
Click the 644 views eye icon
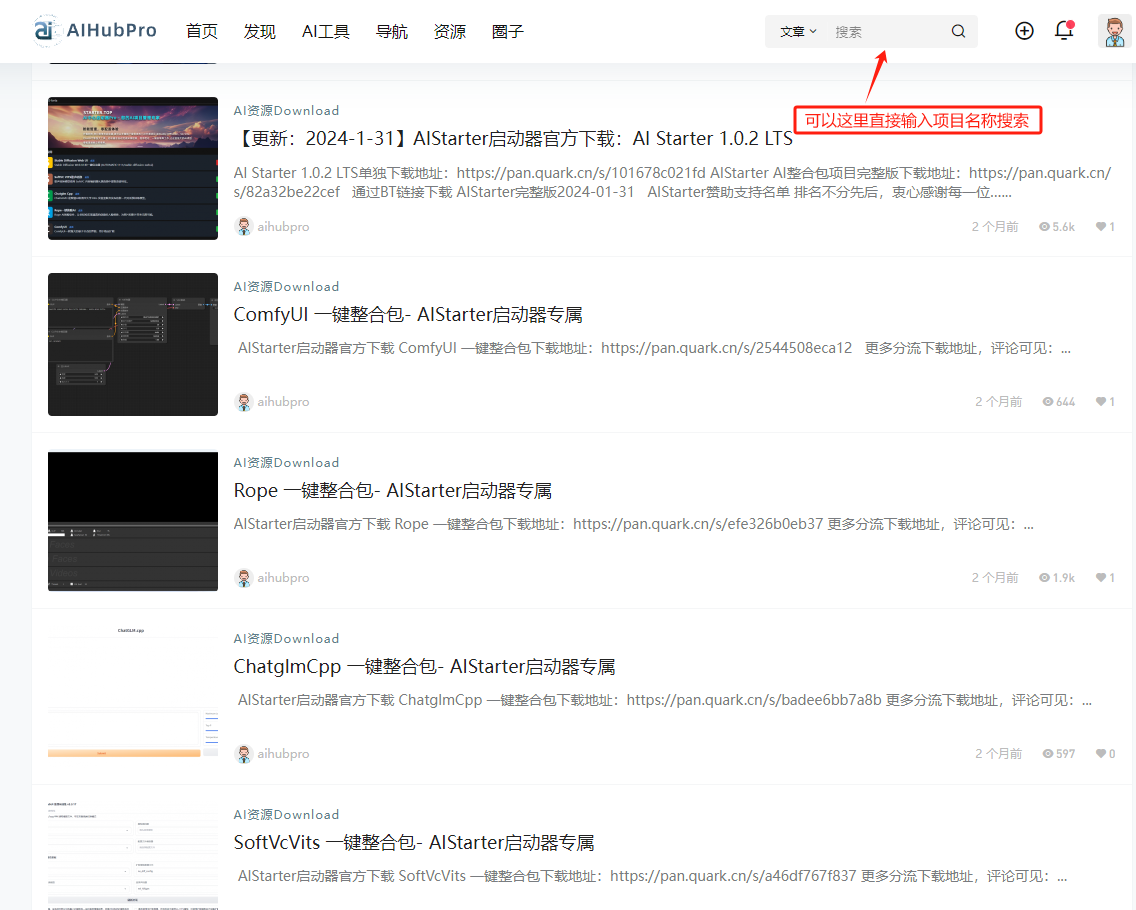pos(1048,401)
